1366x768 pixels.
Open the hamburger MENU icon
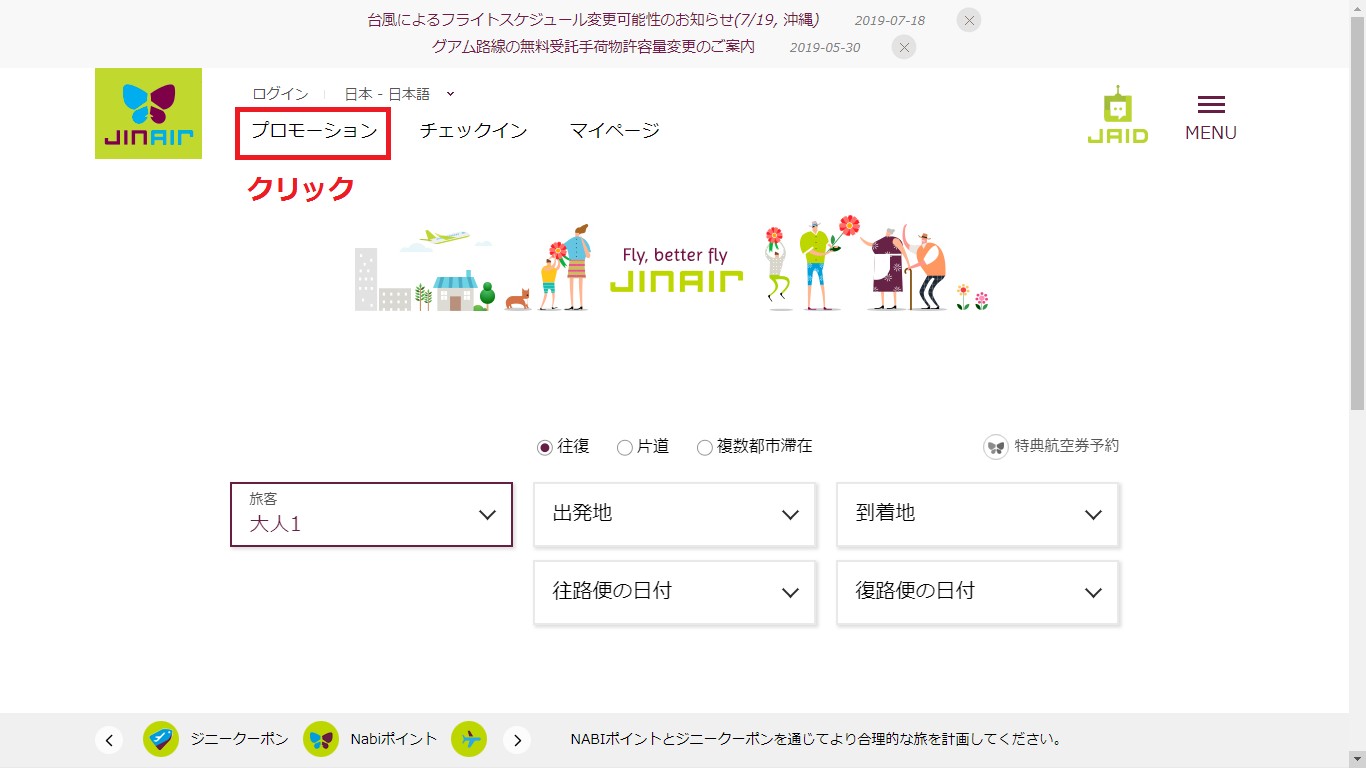pos(1210,117)
